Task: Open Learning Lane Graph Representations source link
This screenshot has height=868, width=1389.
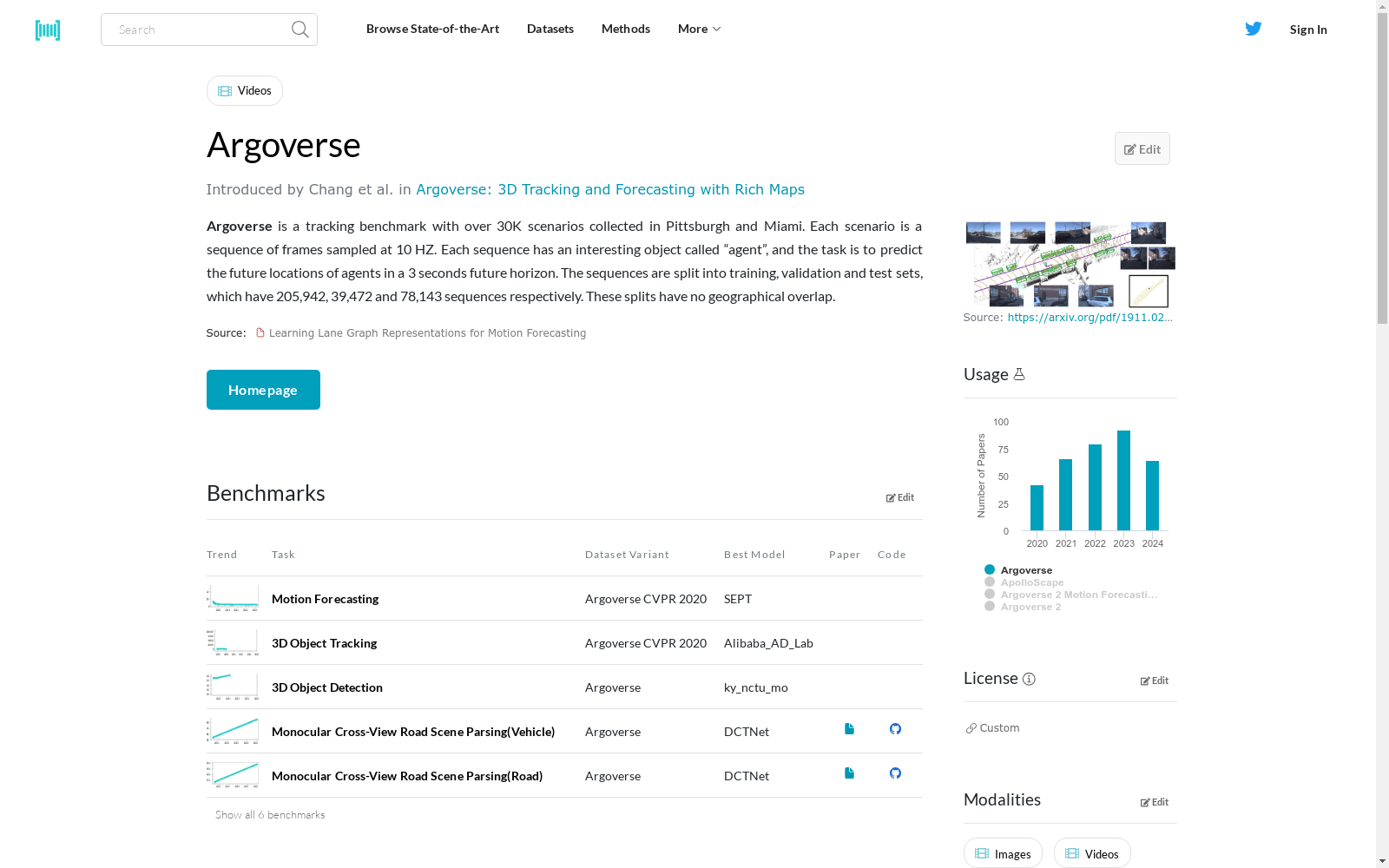Action: (x=427, y=333)
